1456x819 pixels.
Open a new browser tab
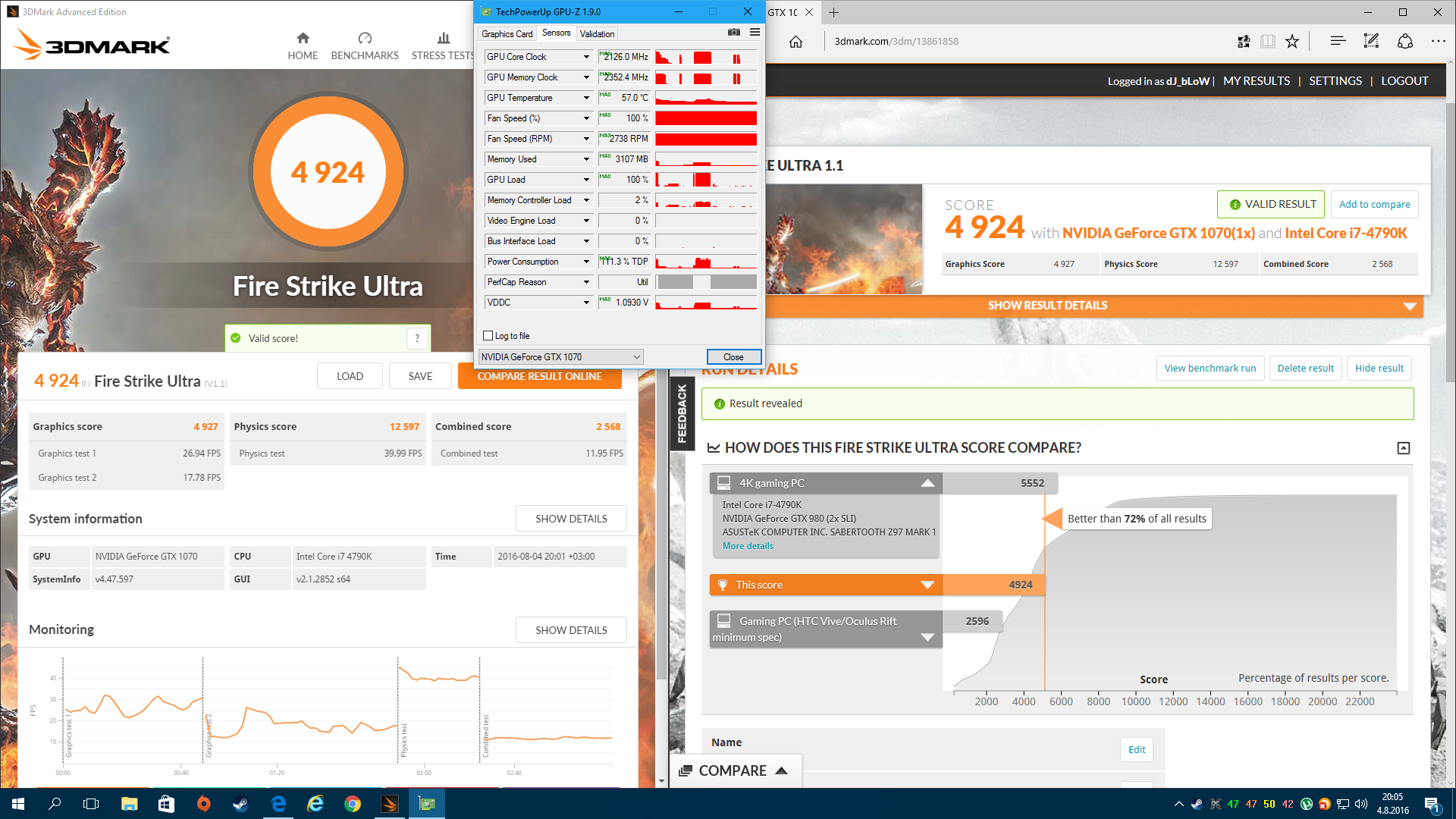pos(834,12)
